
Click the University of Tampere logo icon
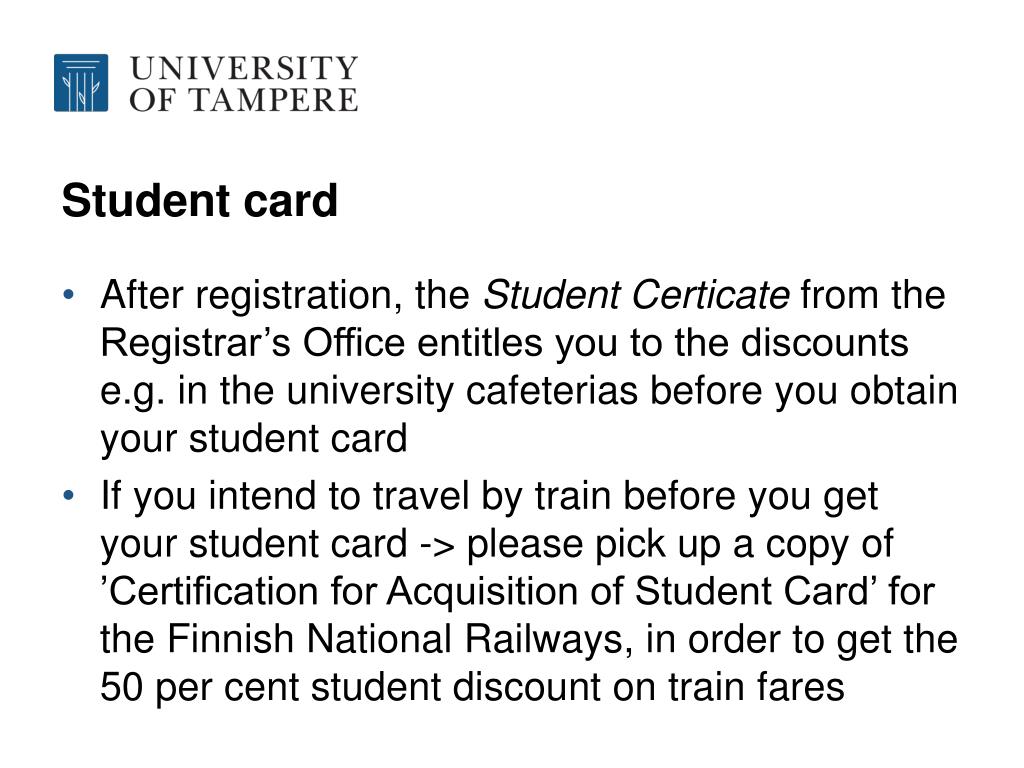[x=81, y=83]
